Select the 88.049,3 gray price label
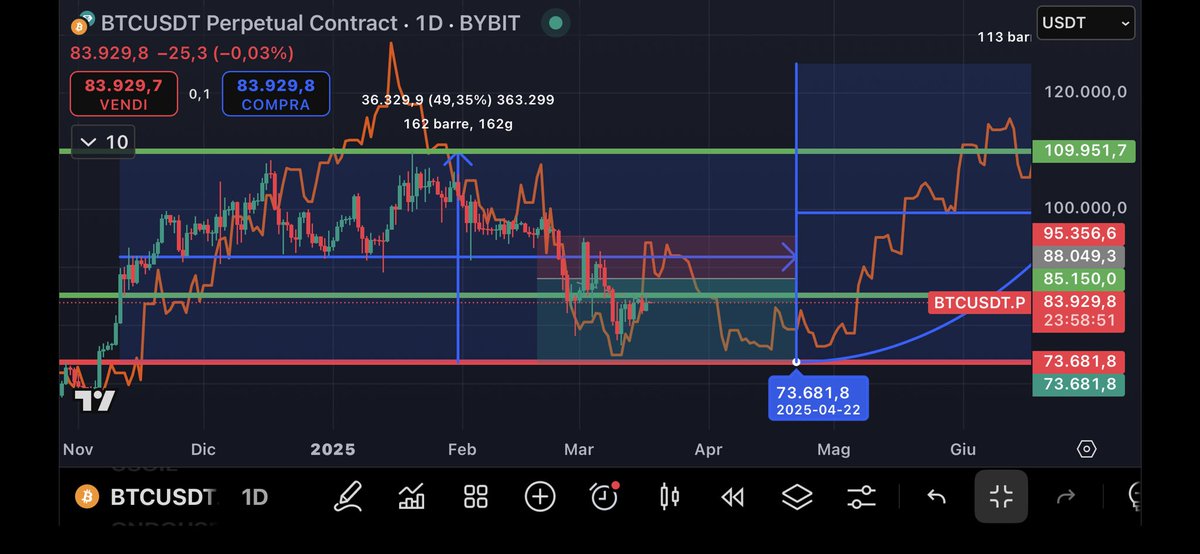The width and height of the screenshot is (1200, 554). pyautogui.click(x=1078, y=256)
